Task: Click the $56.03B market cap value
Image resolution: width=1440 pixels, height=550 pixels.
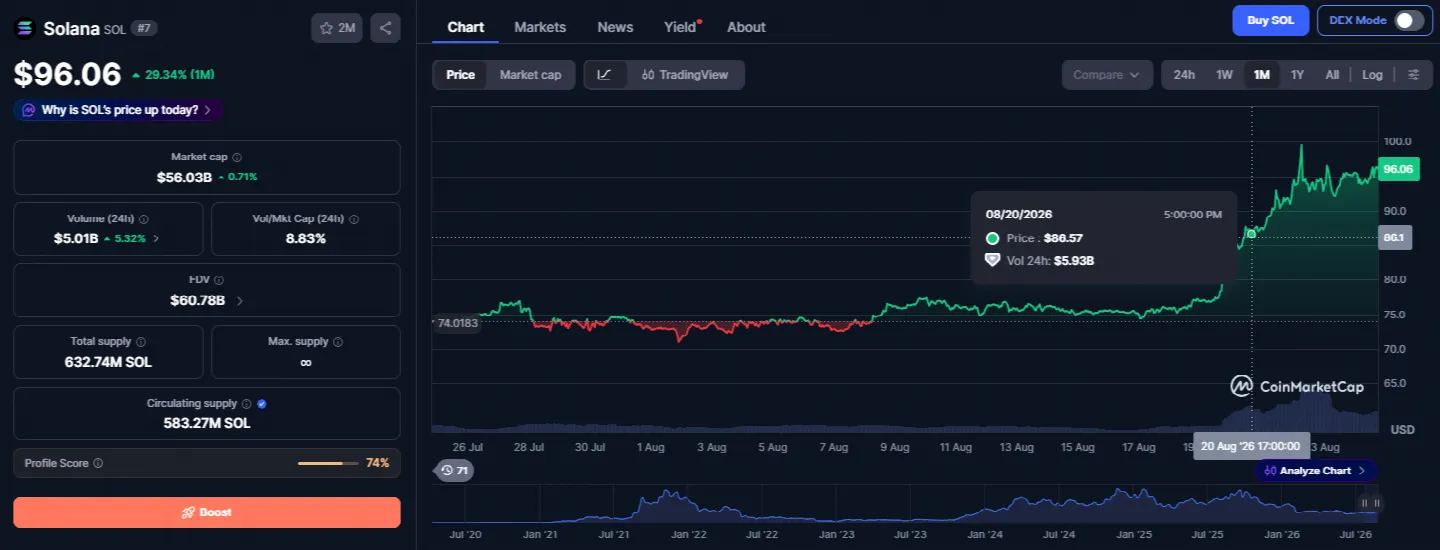Action: 184,177
